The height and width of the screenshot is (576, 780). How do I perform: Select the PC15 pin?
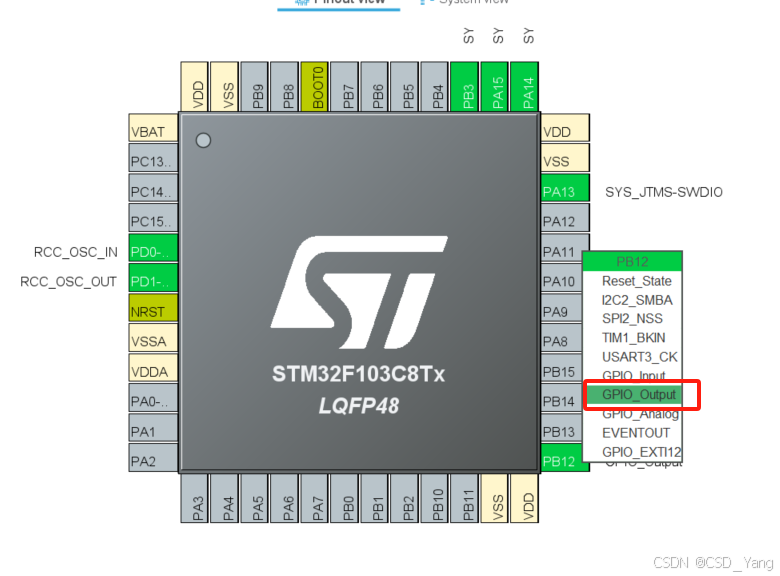tap(153, 217)
